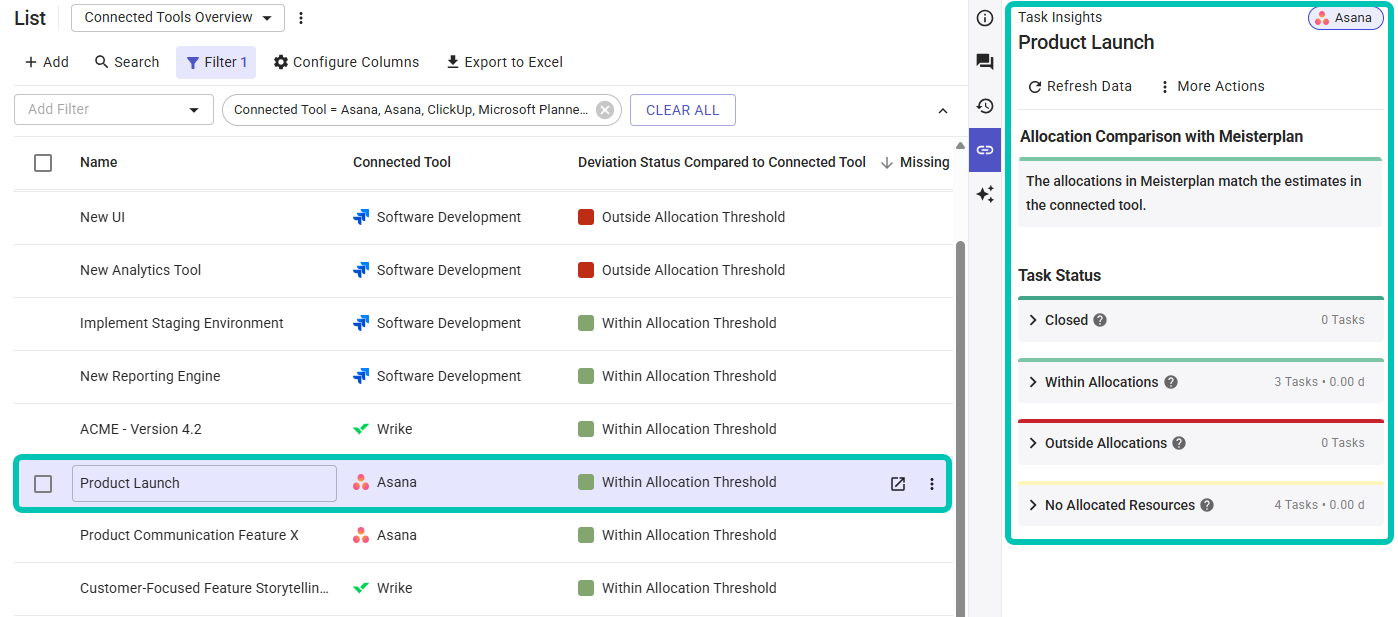
Task: Click Within Allocation Threshold in ACME row
Action: coord(689,429)
